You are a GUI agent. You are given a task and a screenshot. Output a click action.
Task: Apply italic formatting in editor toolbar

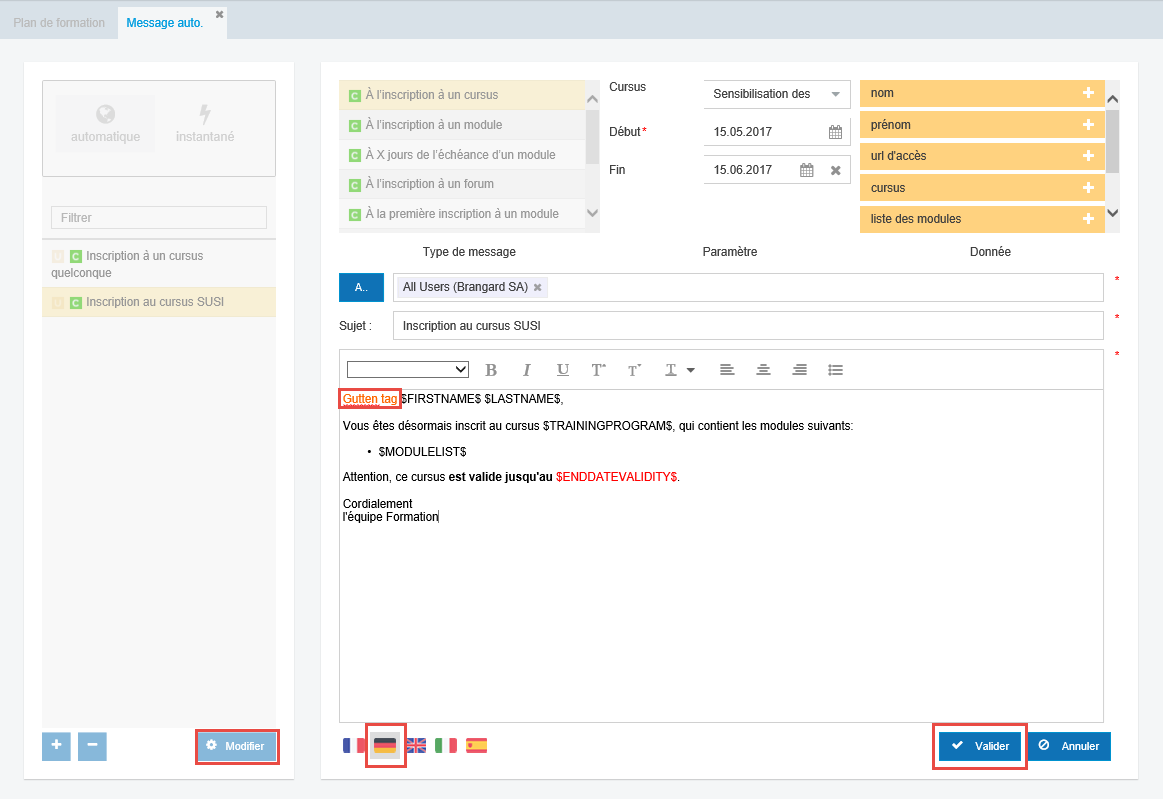coord(527,370)
